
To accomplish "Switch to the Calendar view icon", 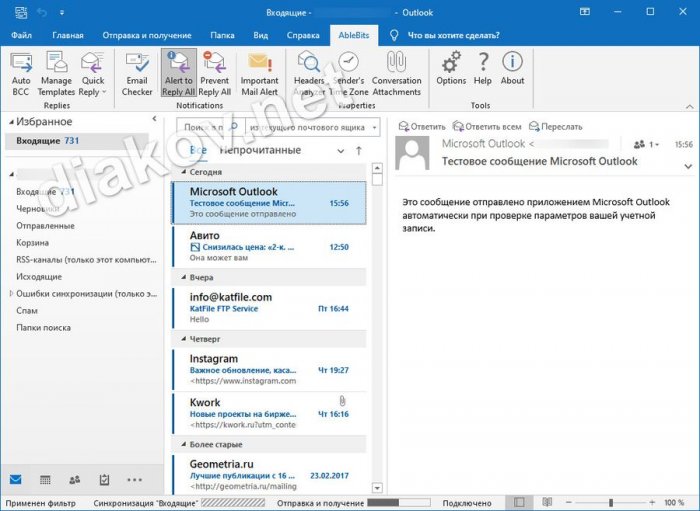I will [x=45, y=480].
